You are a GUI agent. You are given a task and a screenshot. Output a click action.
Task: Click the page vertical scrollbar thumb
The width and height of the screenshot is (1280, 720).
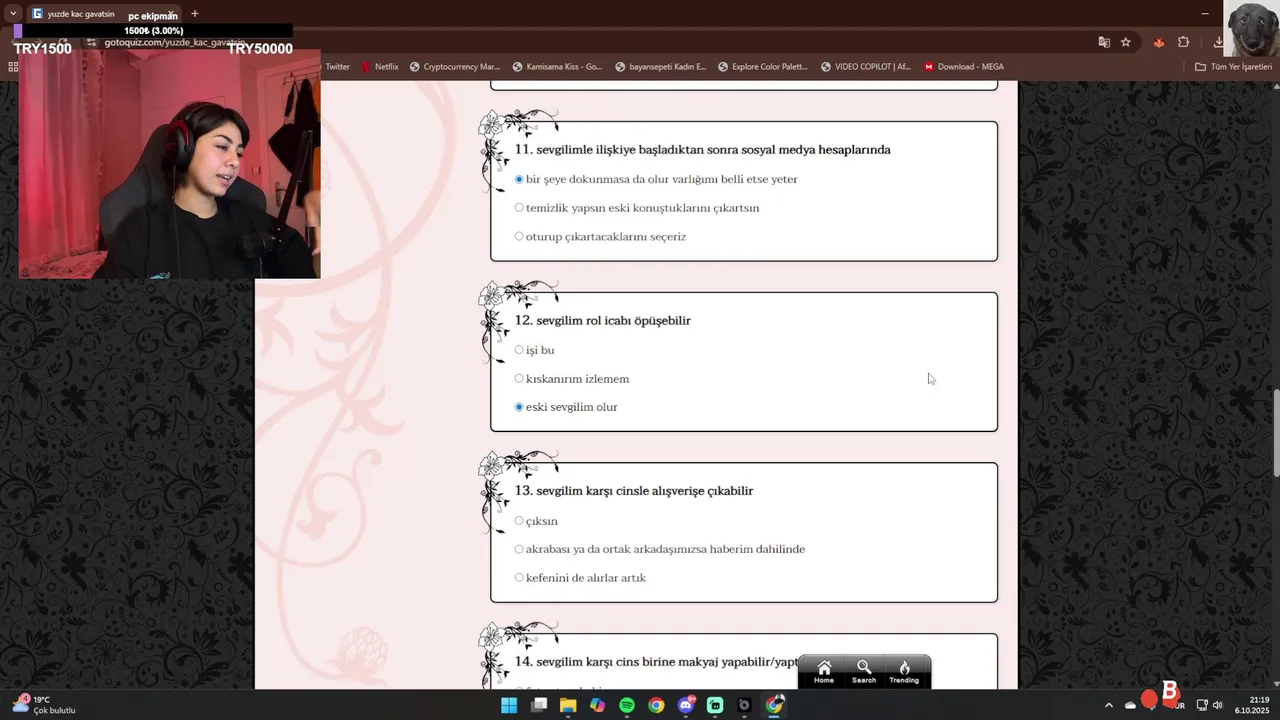tap(1275, 432)
